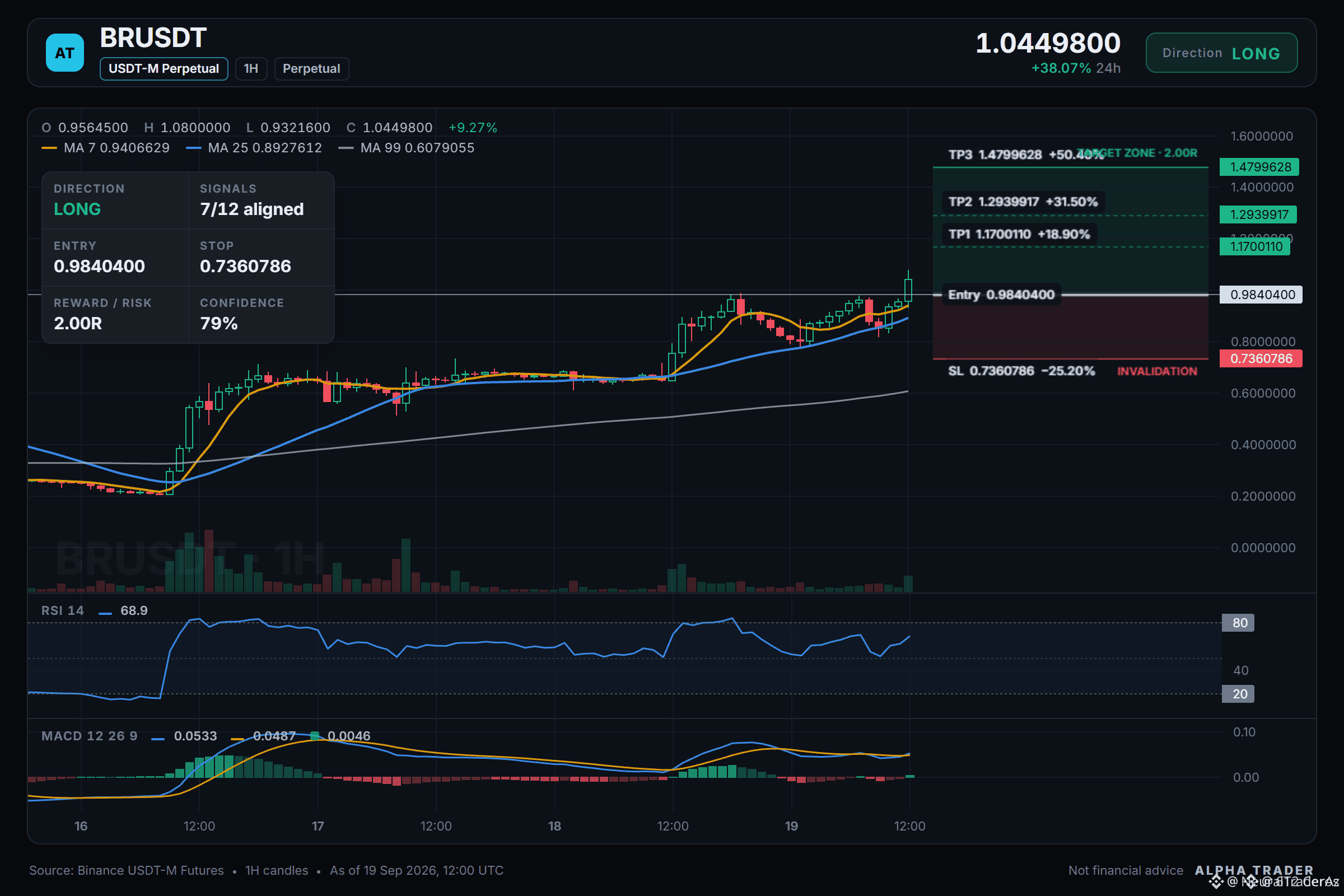Click the AT logo icon
The image size is (1344, 896).
pyautogui.click(x=64, y=53)
